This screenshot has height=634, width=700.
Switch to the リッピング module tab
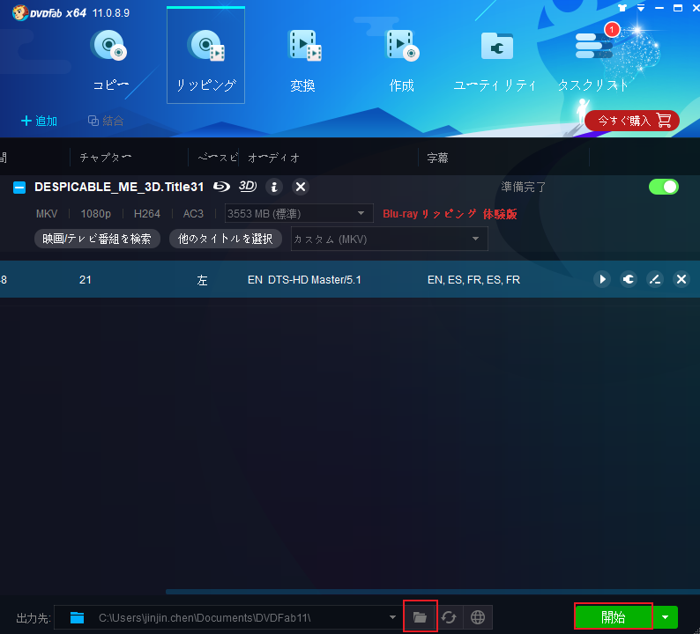point(206,56)
